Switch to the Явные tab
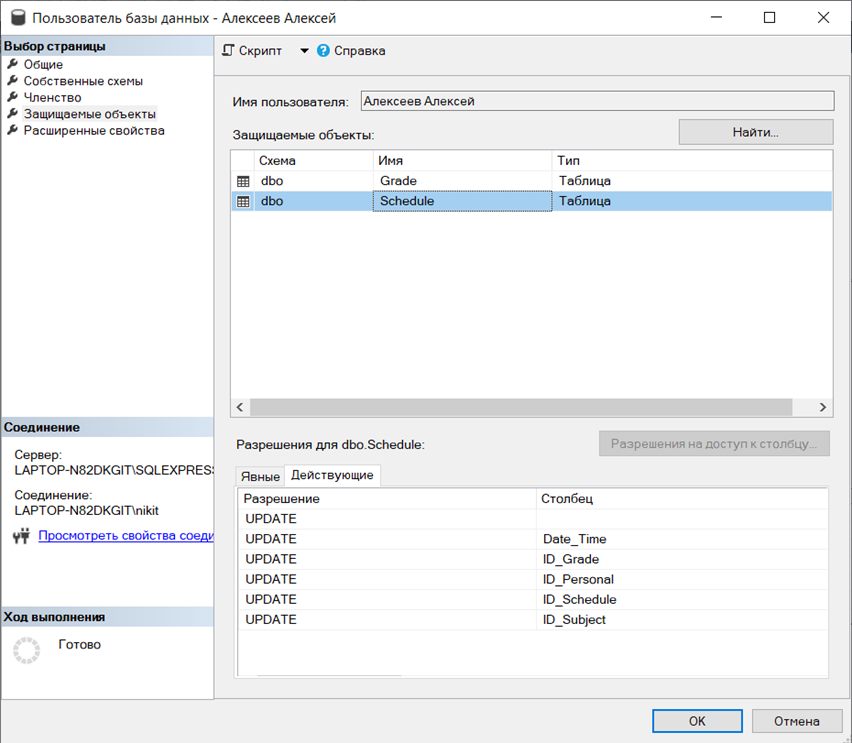 pyautogui.click(x=260, y=476)
